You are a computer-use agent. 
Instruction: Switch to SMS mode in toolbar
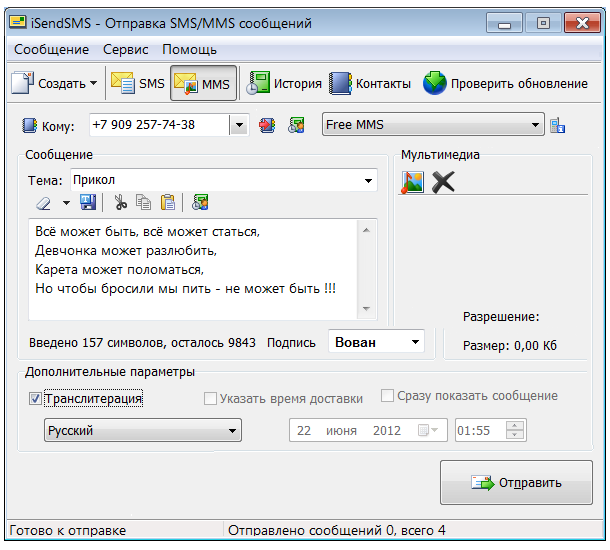click(138, 83)
